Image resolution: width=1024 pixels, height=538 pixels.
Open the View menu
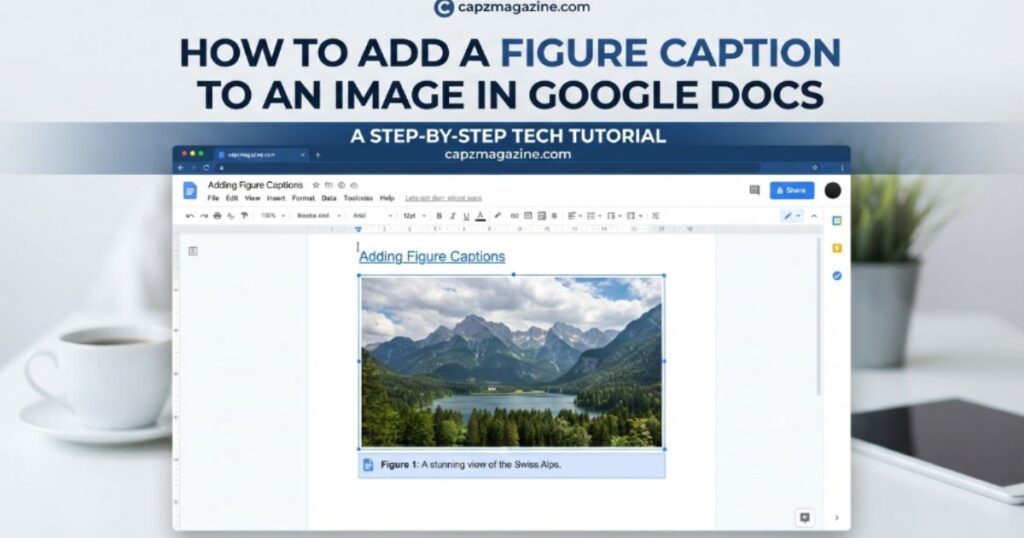(252, 198)
